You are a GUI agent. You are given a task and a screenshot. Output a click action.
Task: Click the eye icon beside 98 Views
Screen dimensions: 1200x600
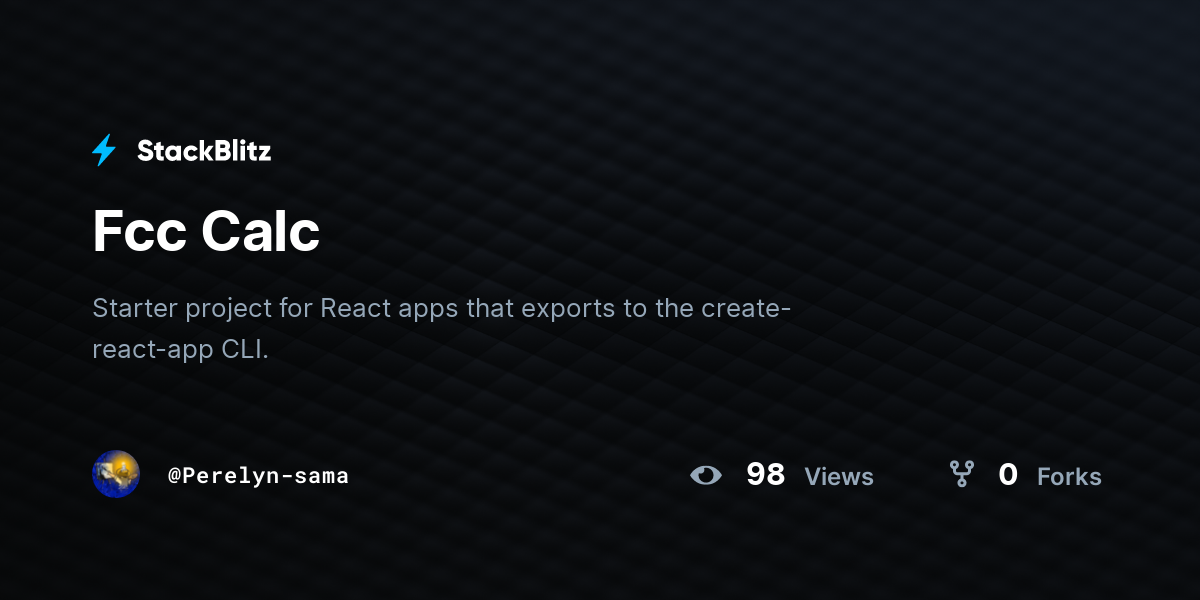(x=706, y=476)
